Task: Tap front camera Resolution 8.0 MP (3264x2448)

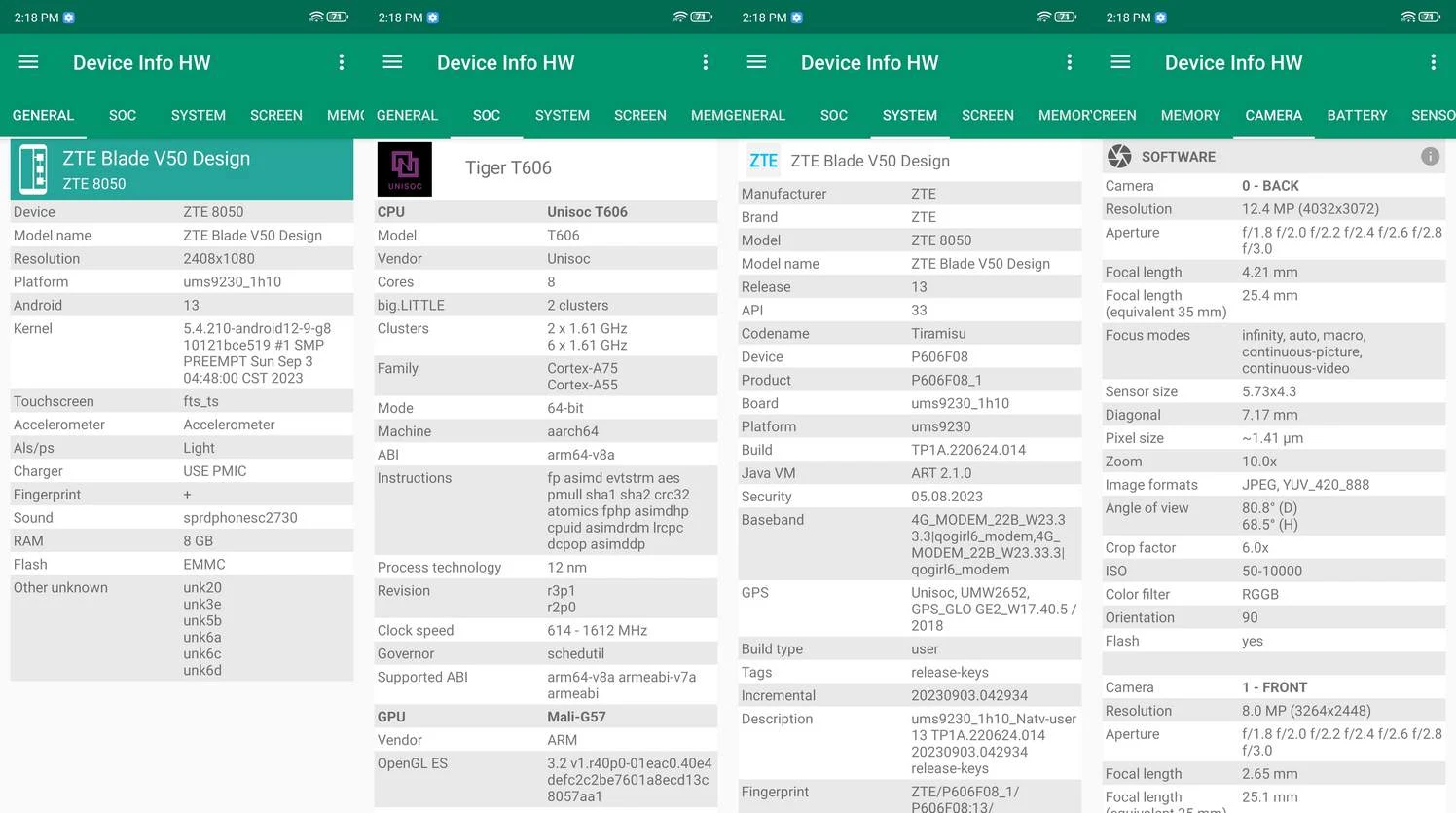Action: pos(1306,711)
